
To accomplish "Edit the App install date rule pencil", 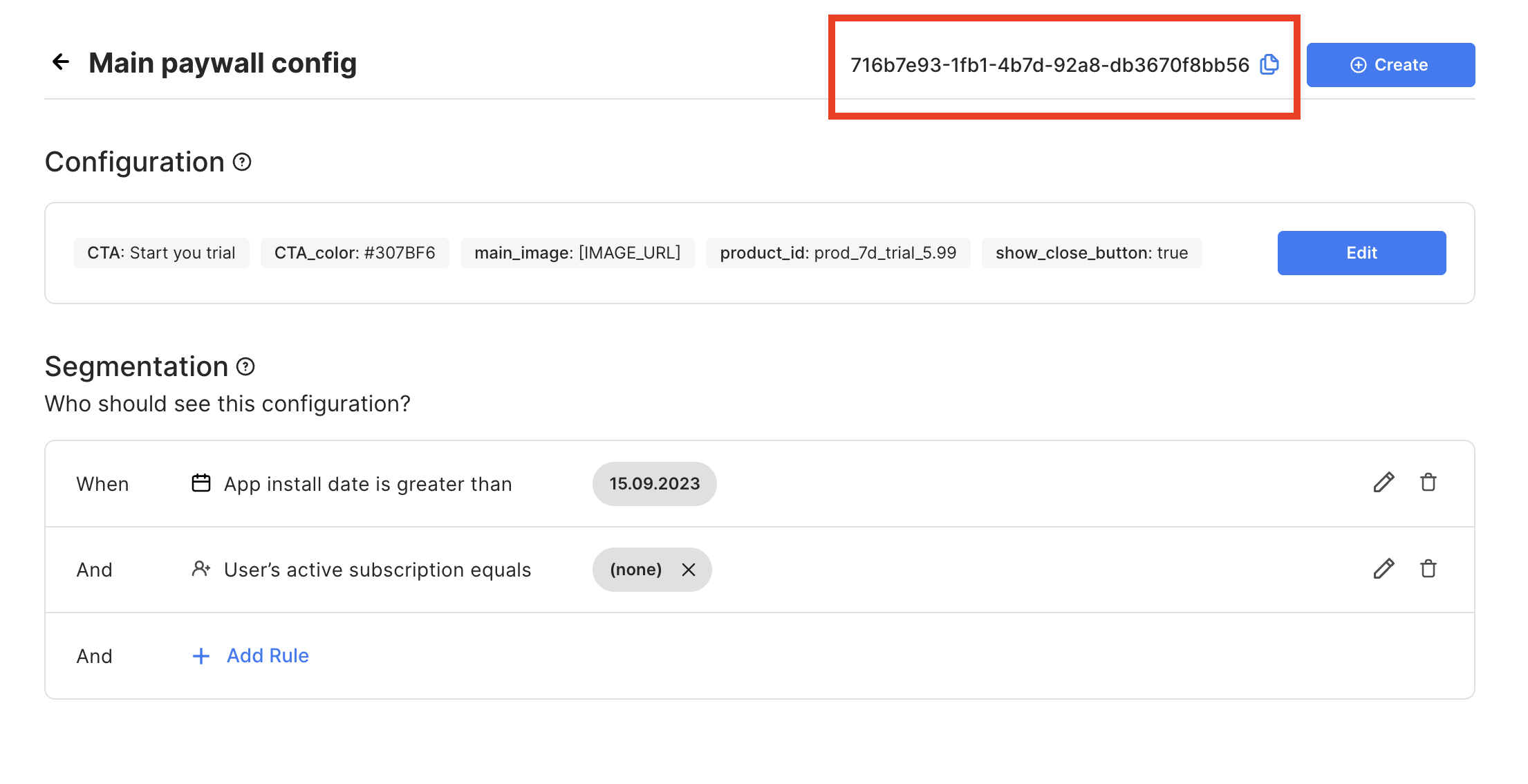I will pyautogui.click(x=1383, y=483).
